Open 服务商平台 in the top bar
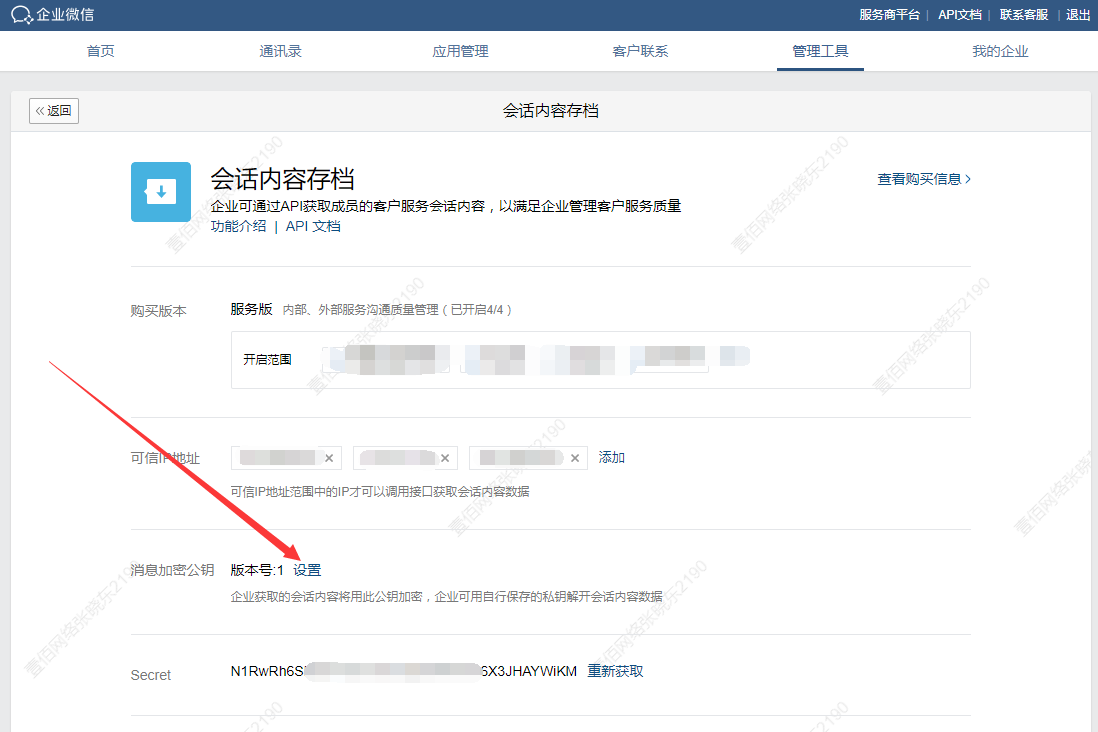Viewport: 1098px width, 732px height. pyautogui.click(x=889, y=15)
